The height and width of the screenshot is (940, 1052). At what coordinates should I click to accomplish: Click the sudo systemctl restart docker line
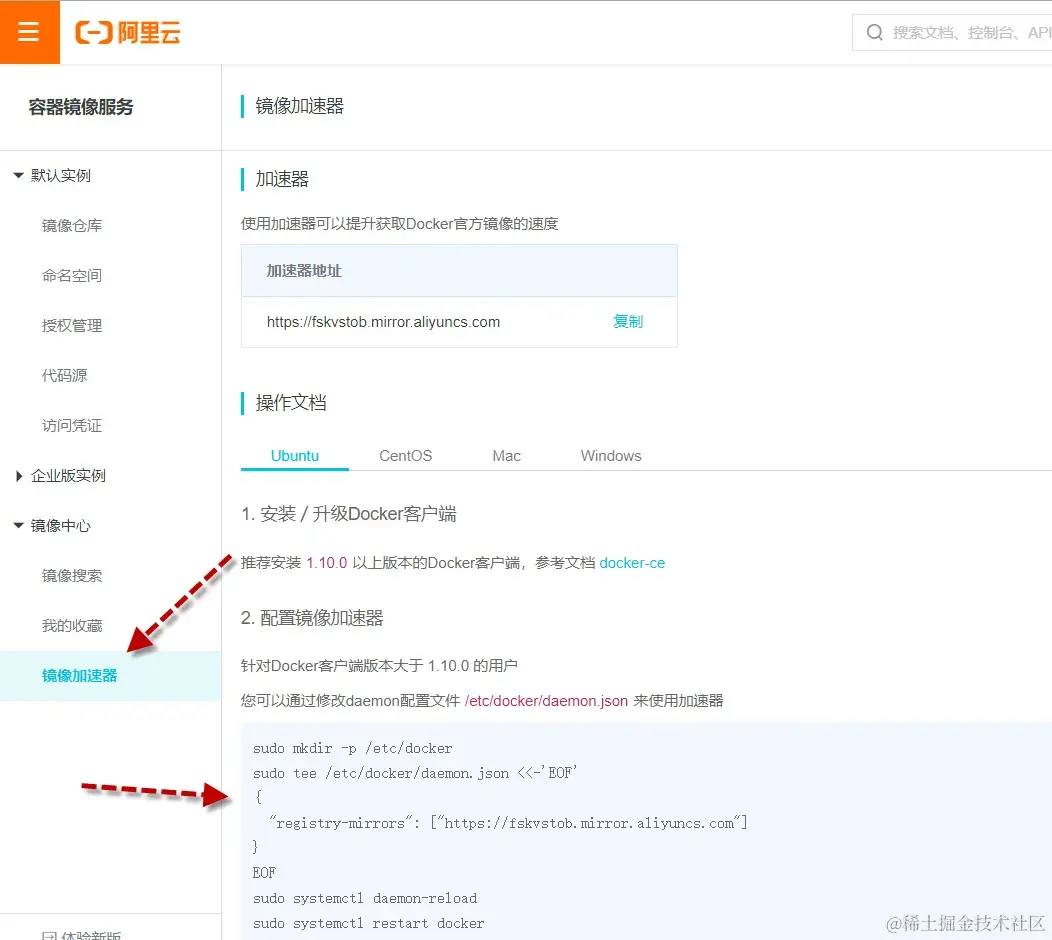coord(368,923)
